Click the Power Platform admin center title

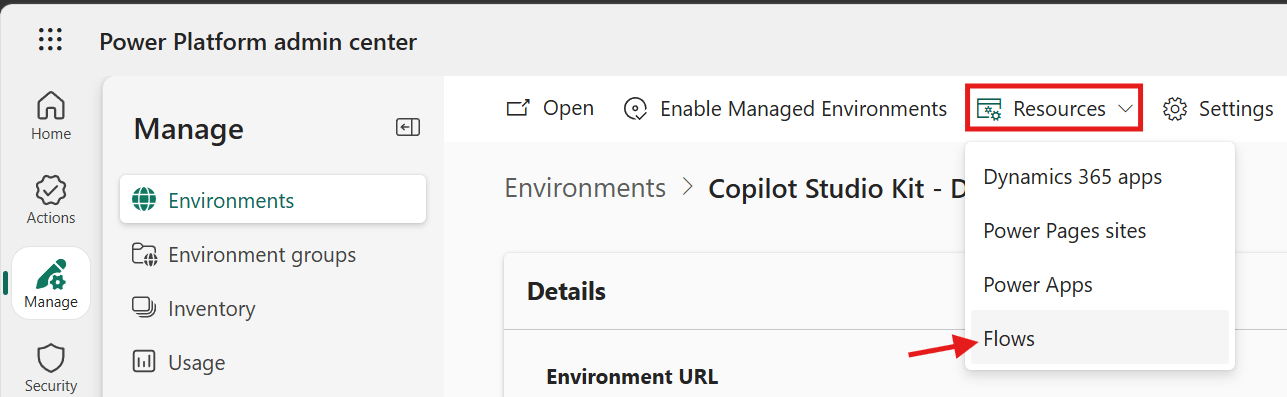click(x=258, y=42)
